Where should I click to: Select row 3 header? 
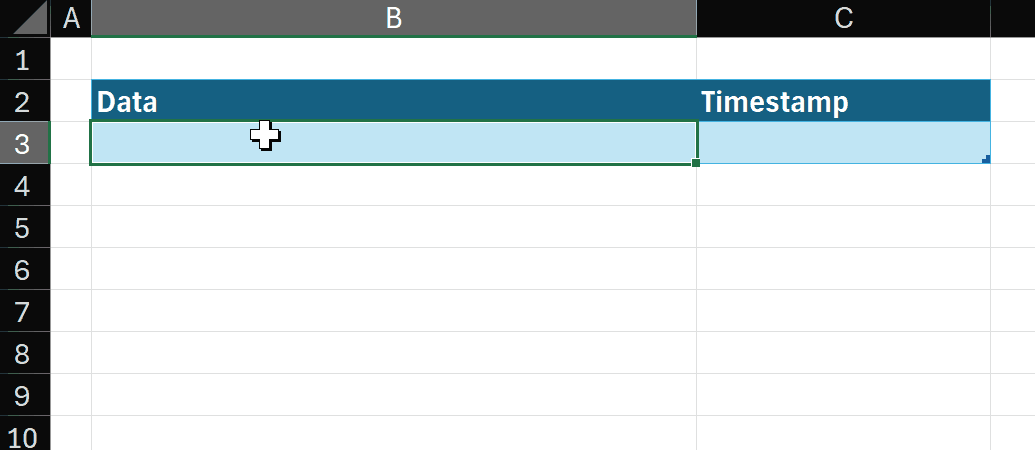click(24, 143)
